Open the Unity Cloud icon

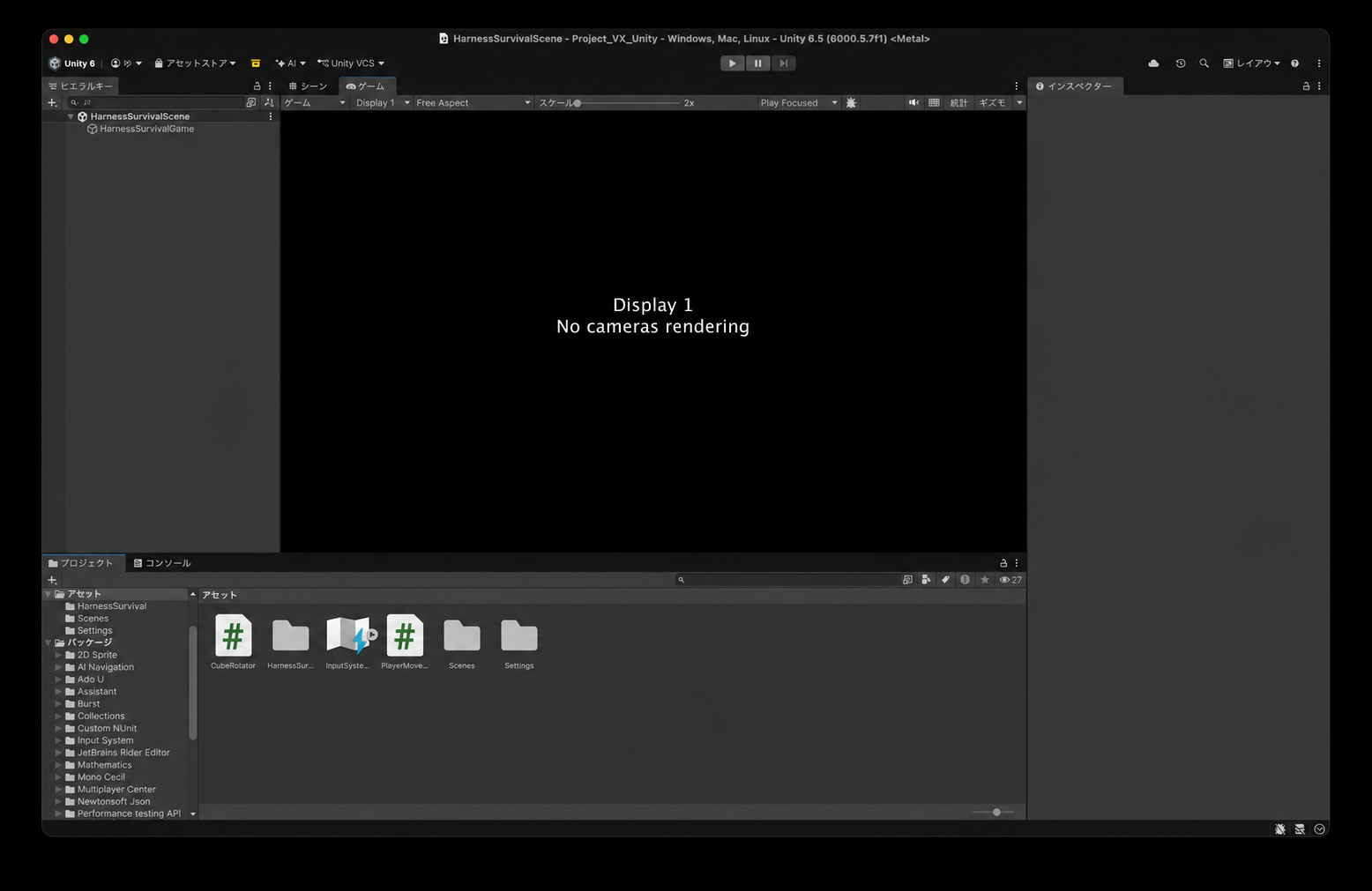(1153, 63)
